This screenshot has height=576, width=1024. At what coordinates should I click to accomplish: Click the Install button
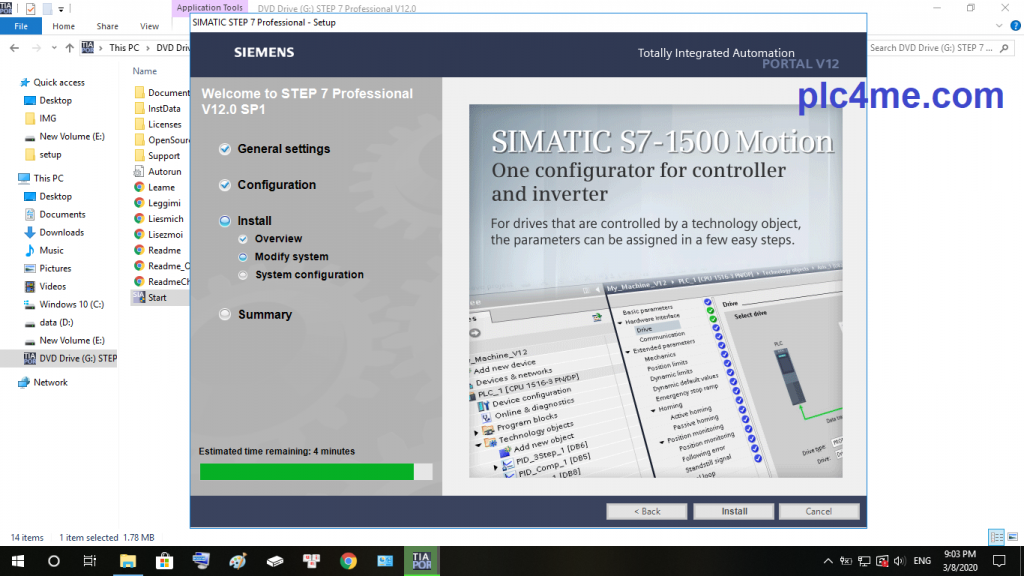point(734,511)
